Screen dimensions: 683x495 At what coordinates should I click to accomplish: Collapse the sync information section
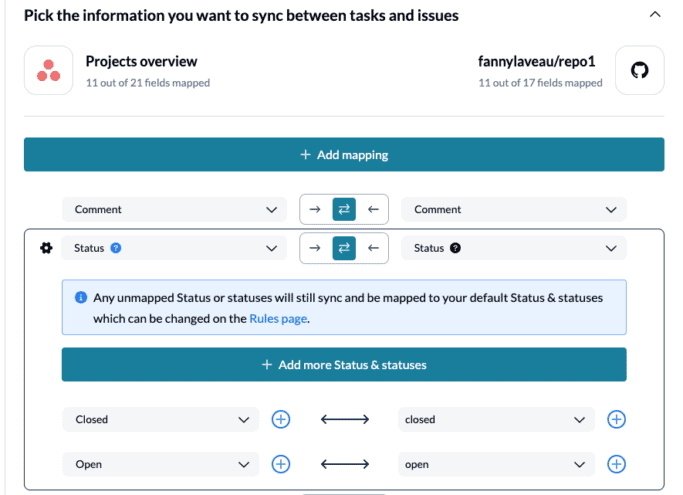[x=655, y=15]
